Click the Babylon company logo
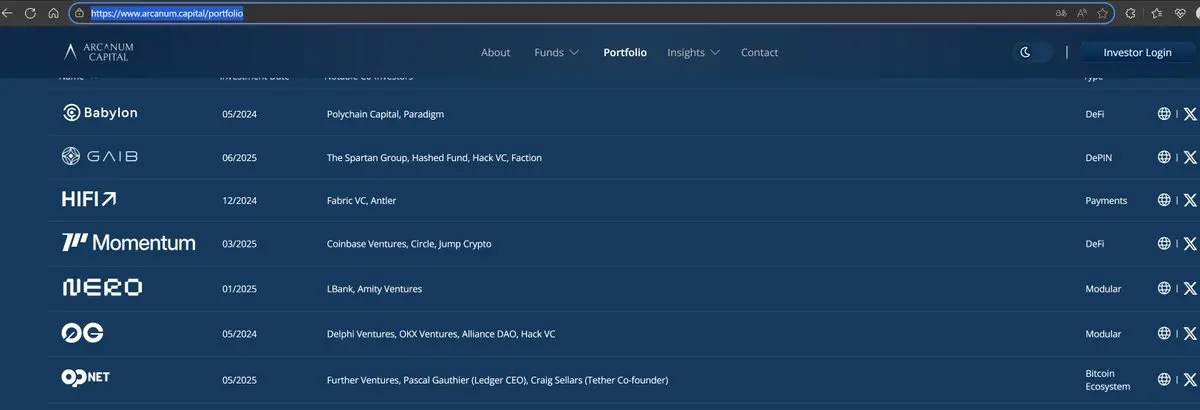The image size is (1200, 410). 100,113
